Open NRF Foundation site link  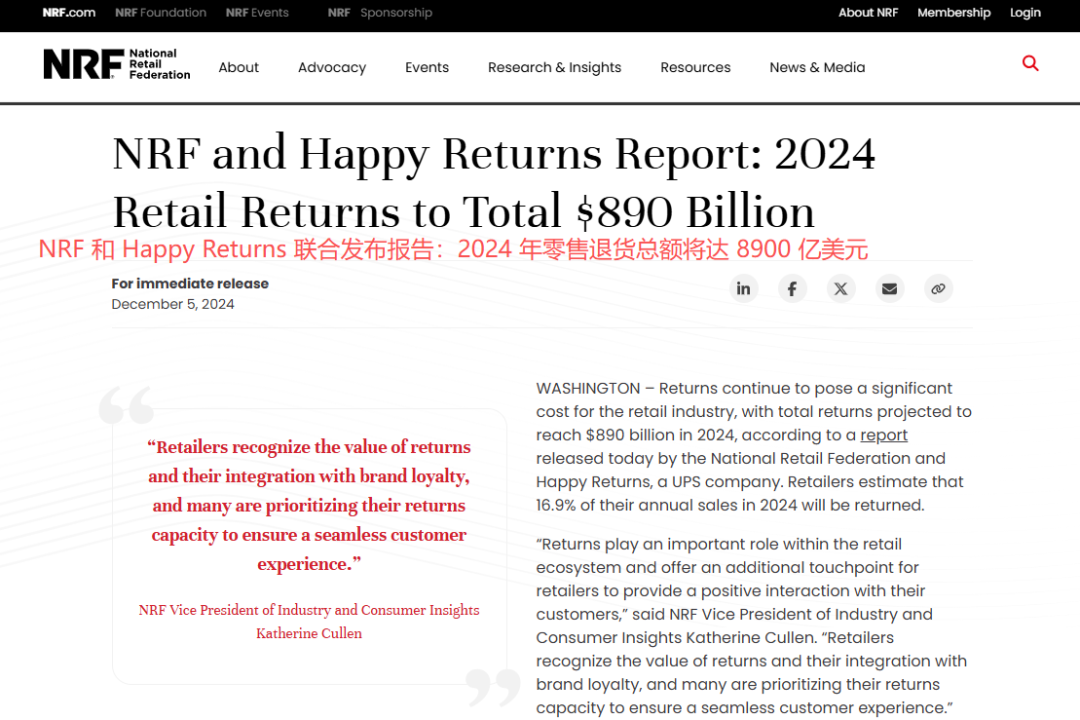tap(161, 13)
